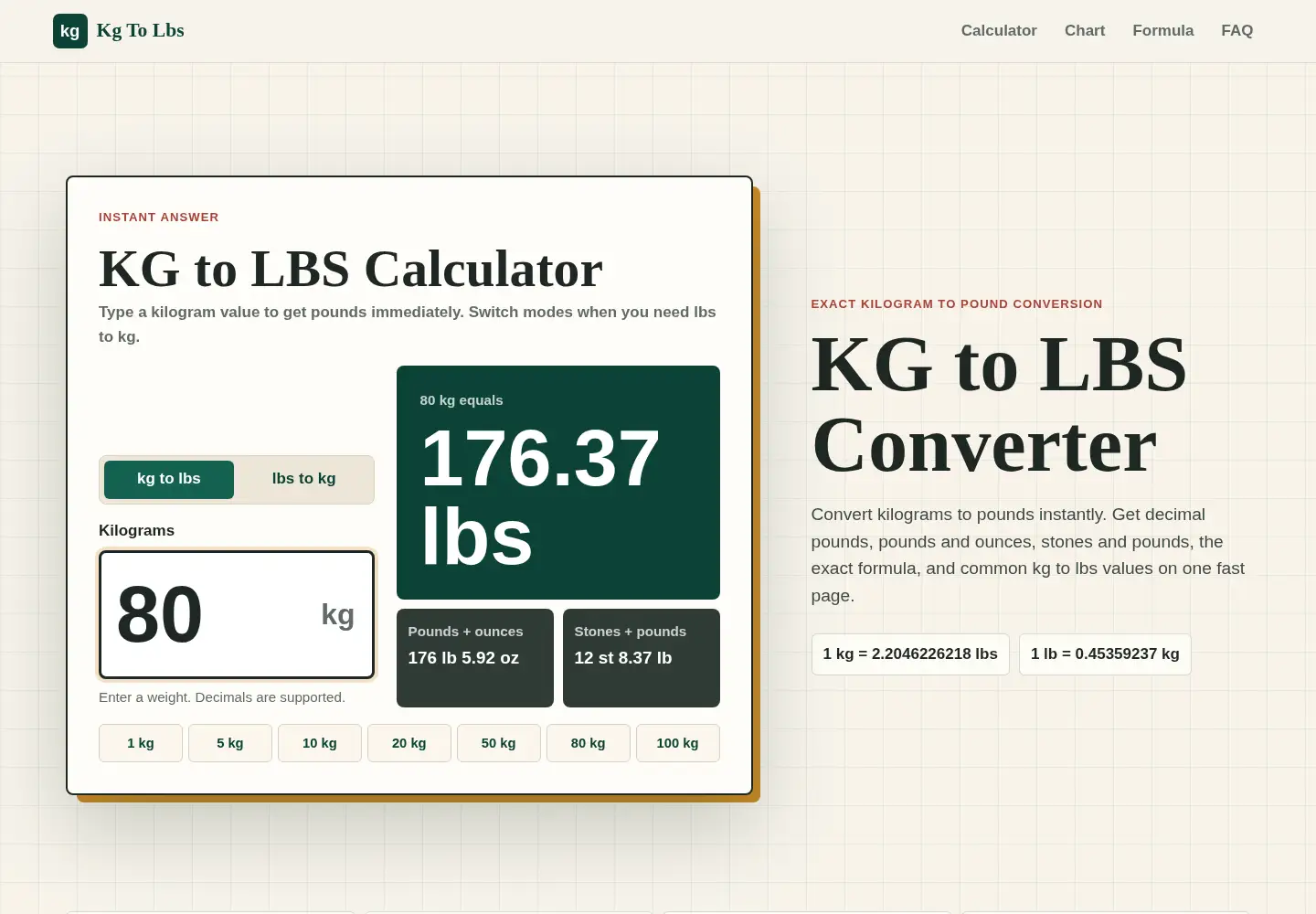Click the INSTANT ANSWER label

[x=159, y=218]
